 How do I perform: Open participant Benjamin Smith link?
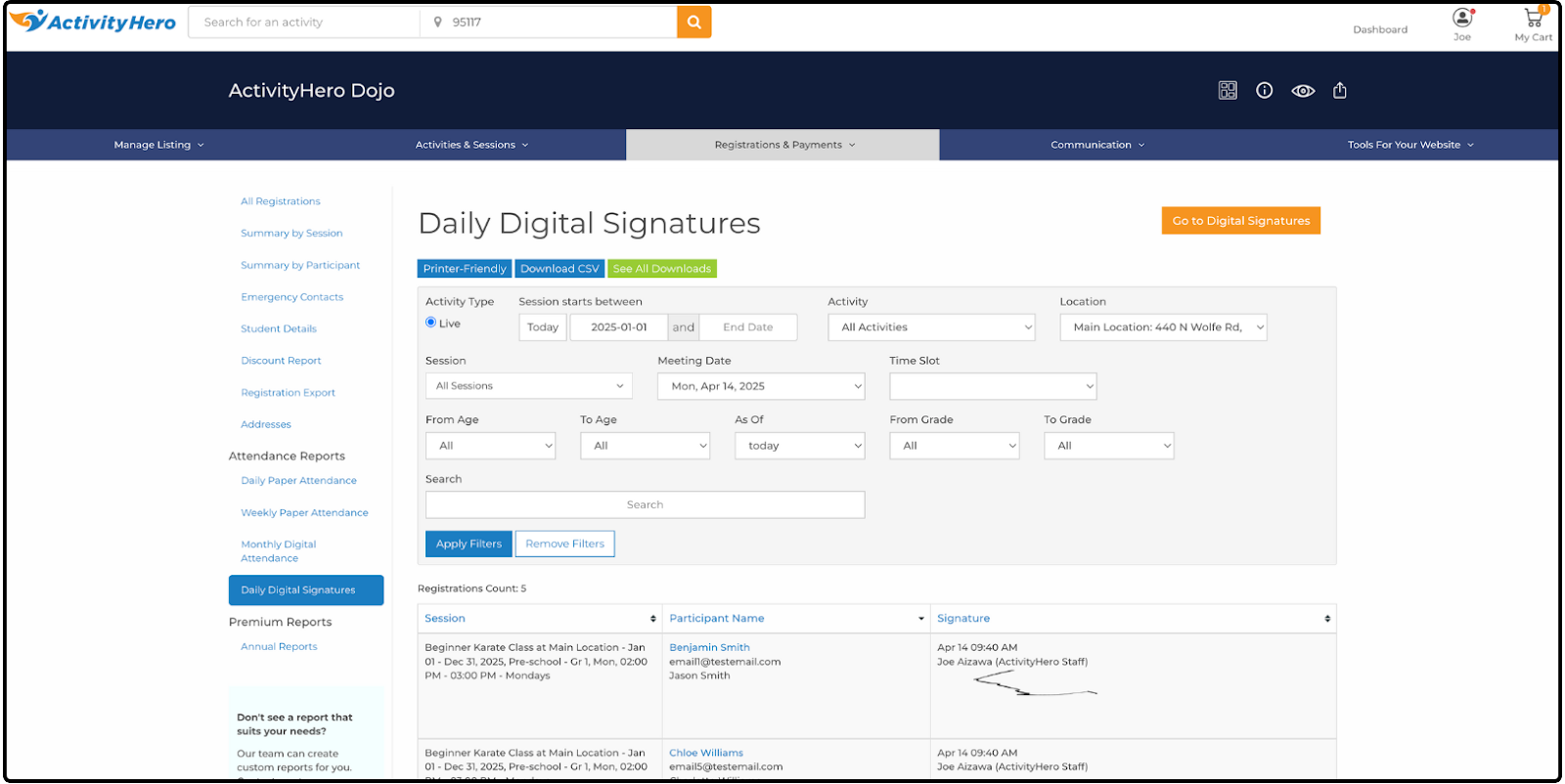(709, 648)
